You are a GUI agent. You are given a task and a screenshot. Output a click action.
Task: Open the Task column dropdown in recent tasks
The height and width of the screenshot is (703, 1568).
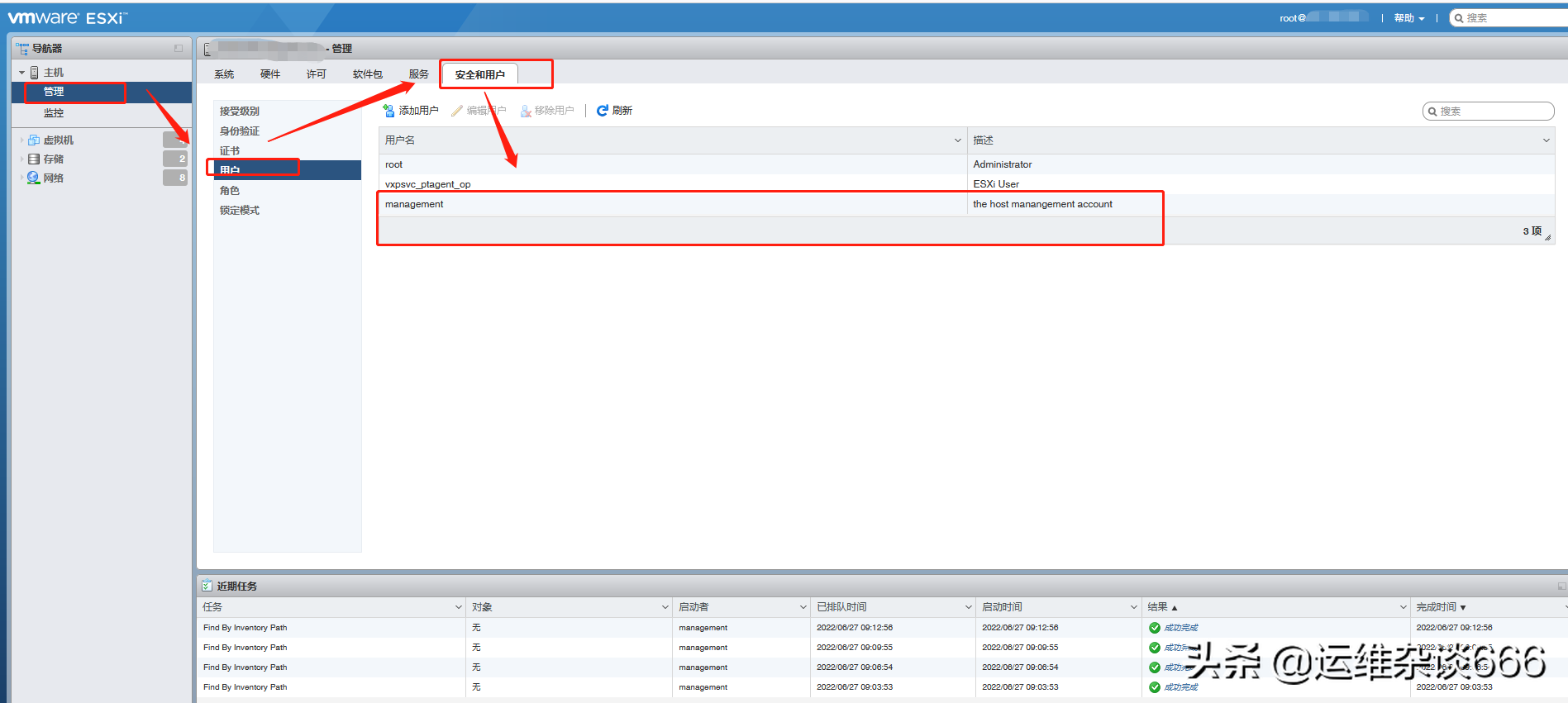459,607
